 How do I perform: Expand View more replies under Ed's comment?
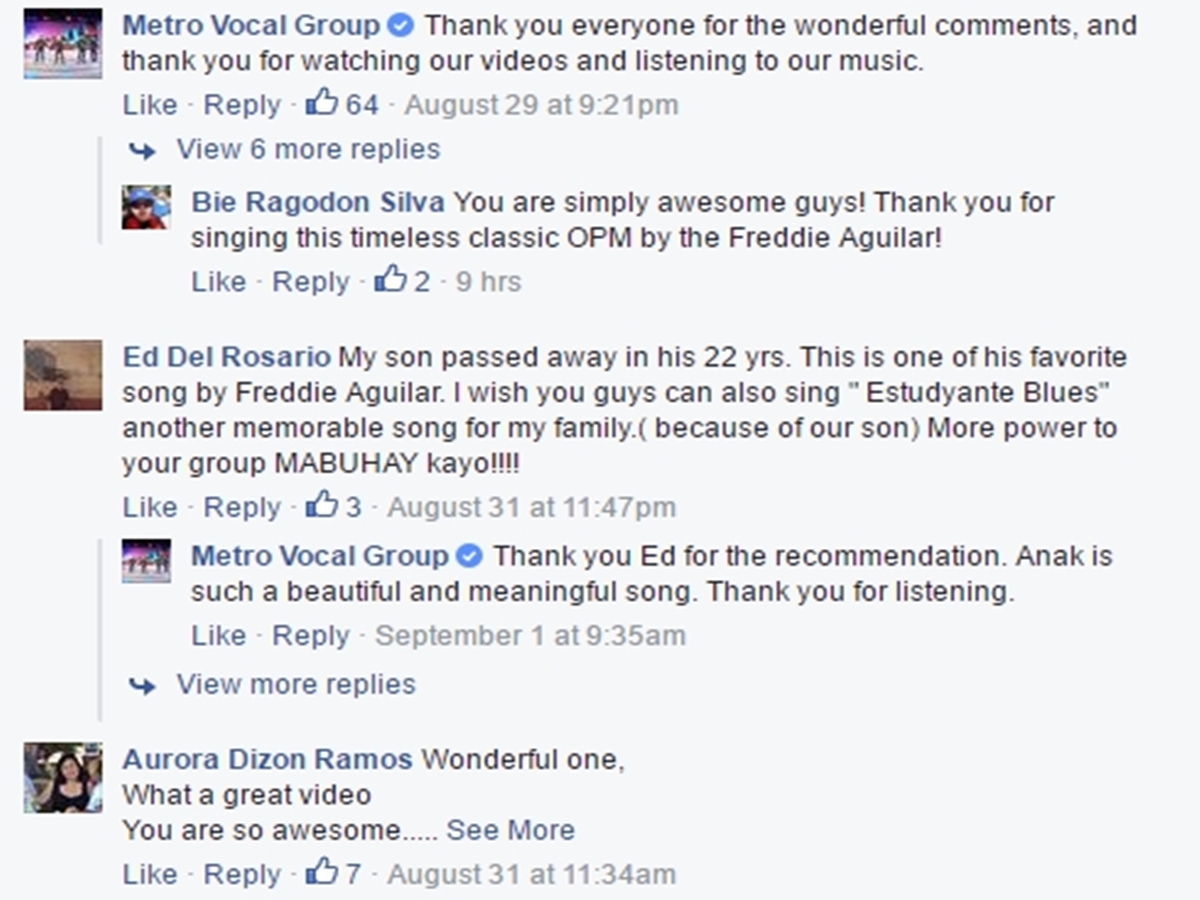coord(296,684)
